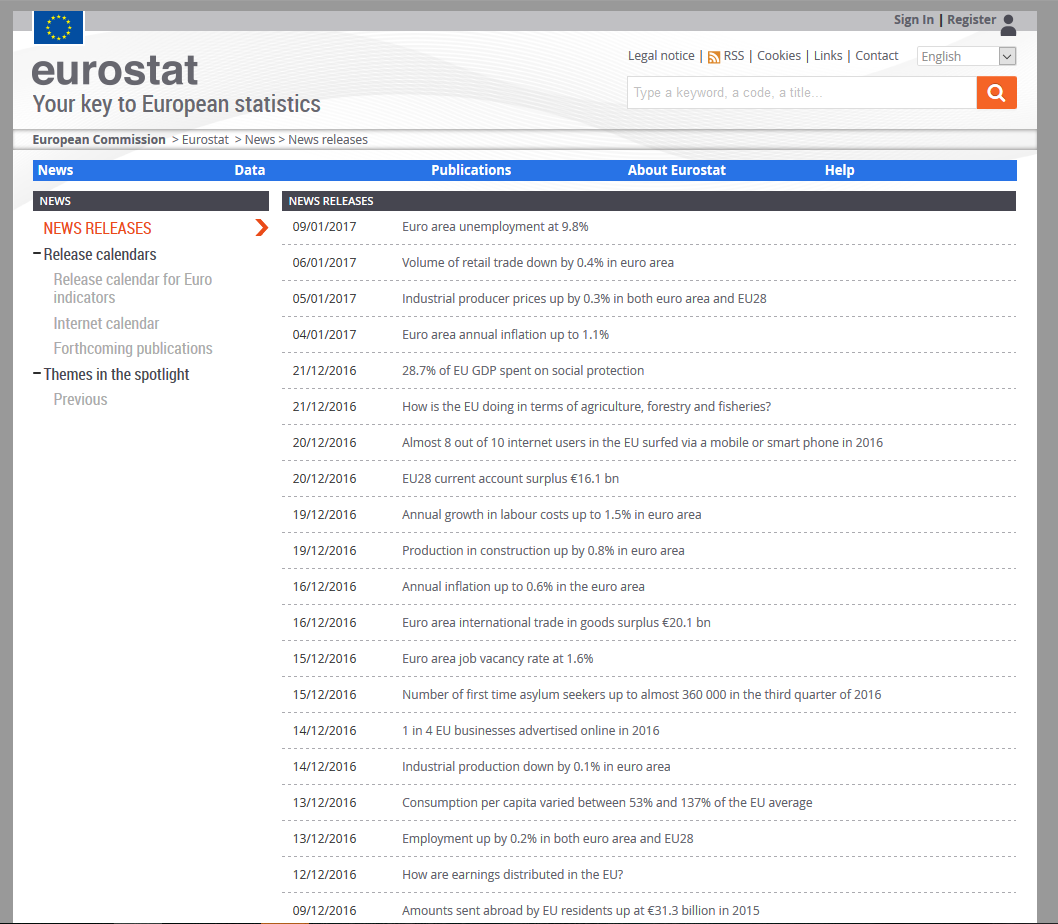The width and height of the screenshot is (1058, 924).
Task: Click the Register link
Action: [x=972, y=20]
